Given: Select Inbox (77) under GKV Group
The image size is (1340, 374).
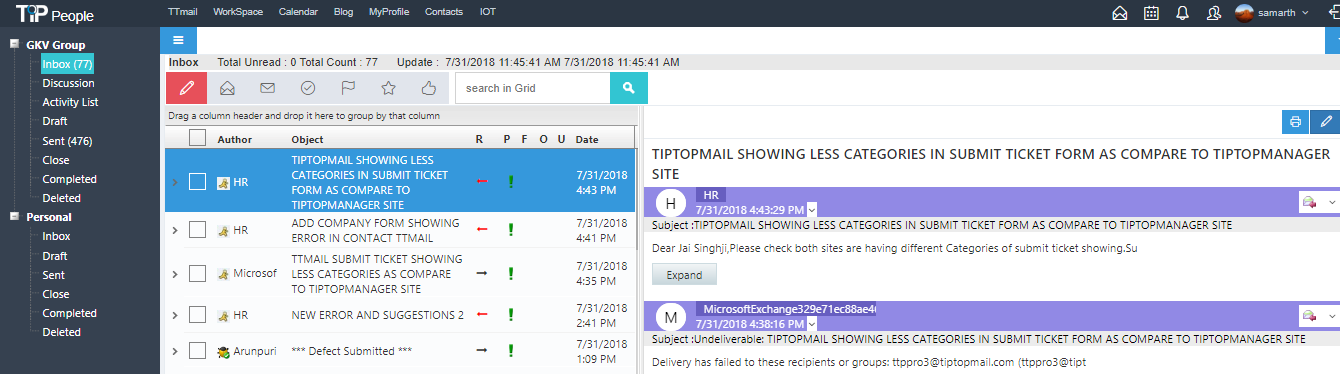Looking at the screenshot, I should (67, 64).
